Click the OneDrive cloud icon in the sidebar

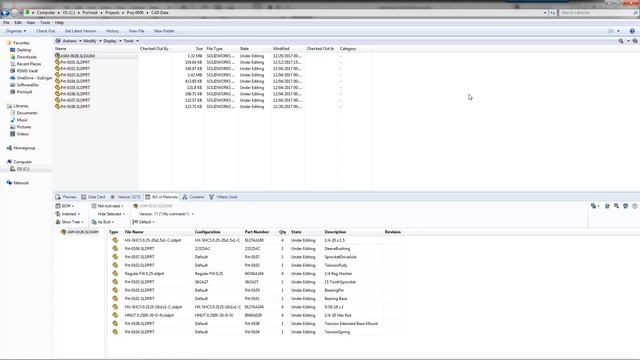click(x=13, y=78)
